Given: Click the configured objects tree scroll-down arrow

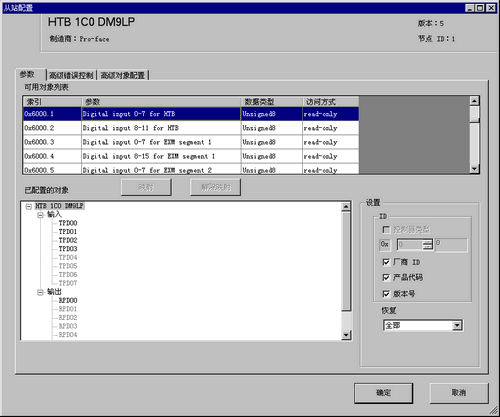Looking at the screenshot, I should pos(346,335).
